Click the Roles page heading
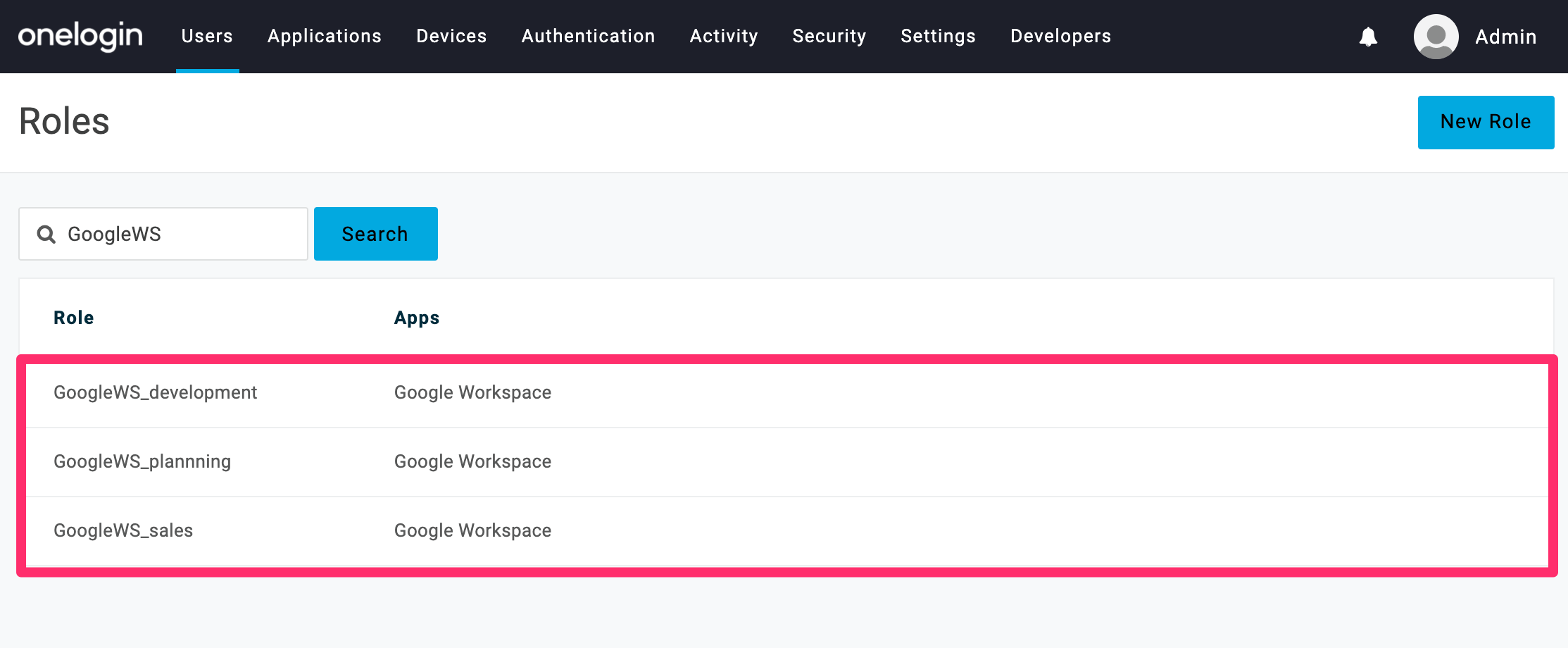The height and width of the screenshot is (648, 1568). pyautogui.click(x=64, y=121)
